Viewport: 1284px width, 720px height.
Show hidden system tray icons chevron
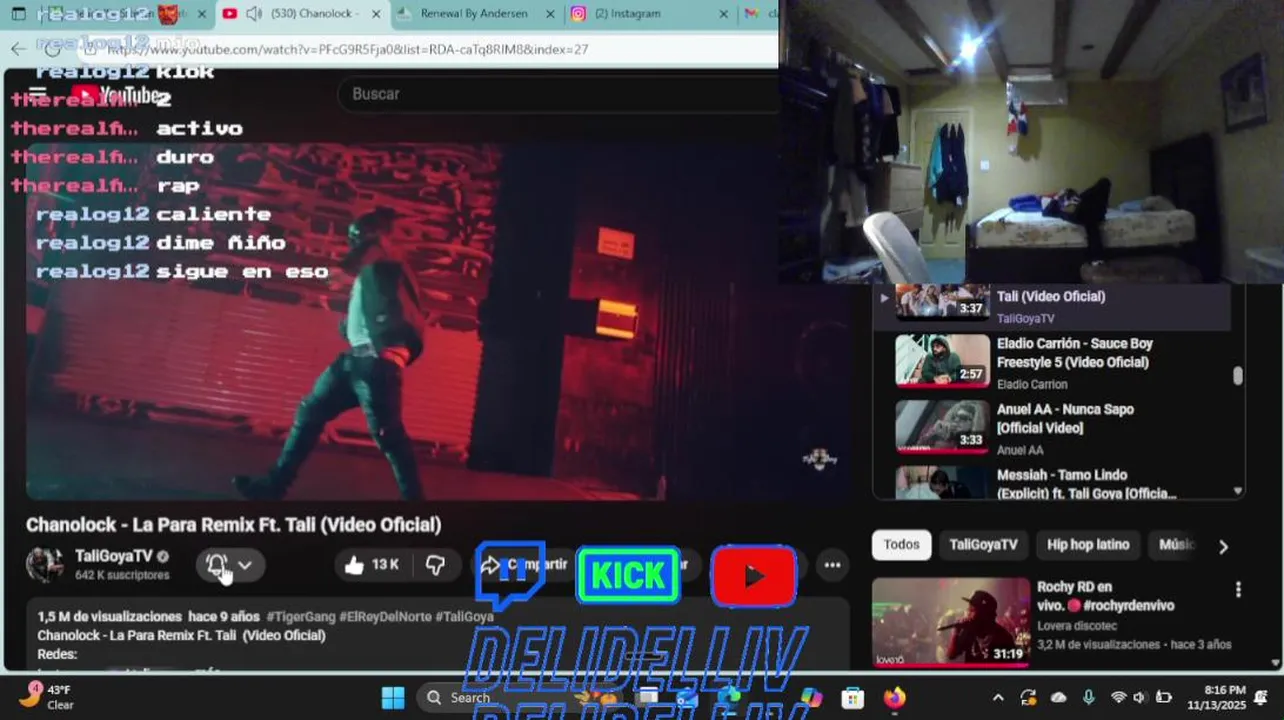coord(998,697)
